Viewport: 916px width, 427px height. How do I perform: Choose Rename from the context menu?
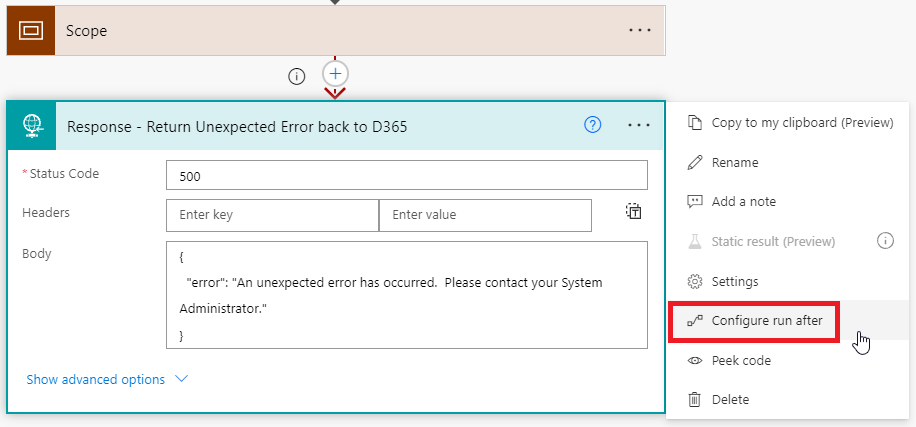coord(734,162)
